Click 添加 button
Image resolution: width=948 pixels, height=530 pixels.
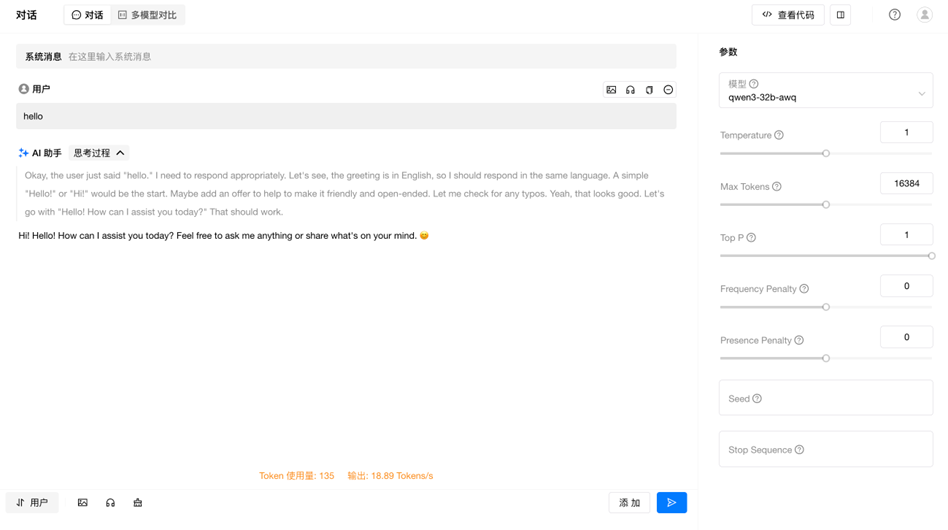pyautogui.click(x=629, y=503)
